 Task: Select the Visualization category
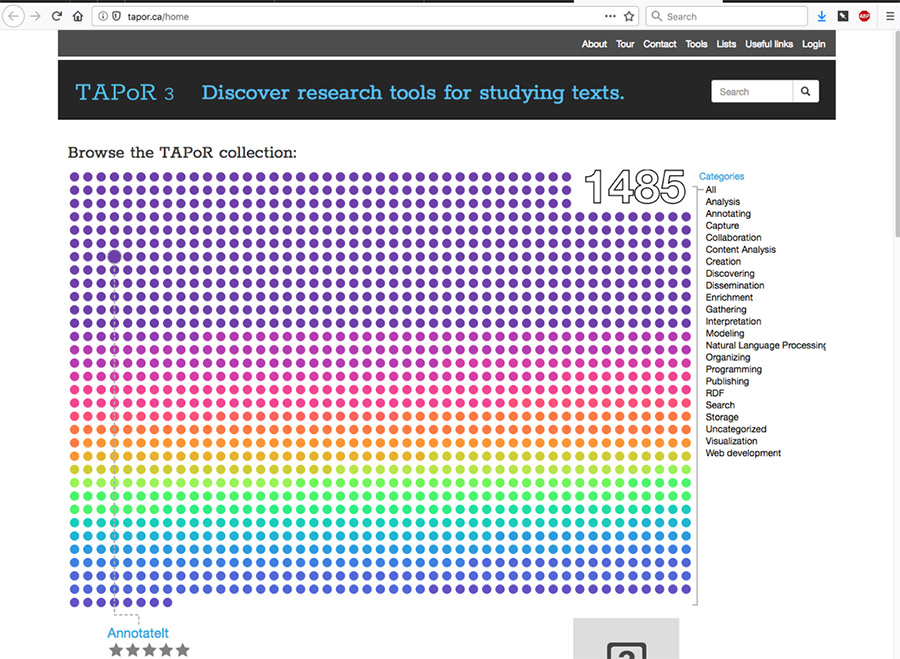731,441
